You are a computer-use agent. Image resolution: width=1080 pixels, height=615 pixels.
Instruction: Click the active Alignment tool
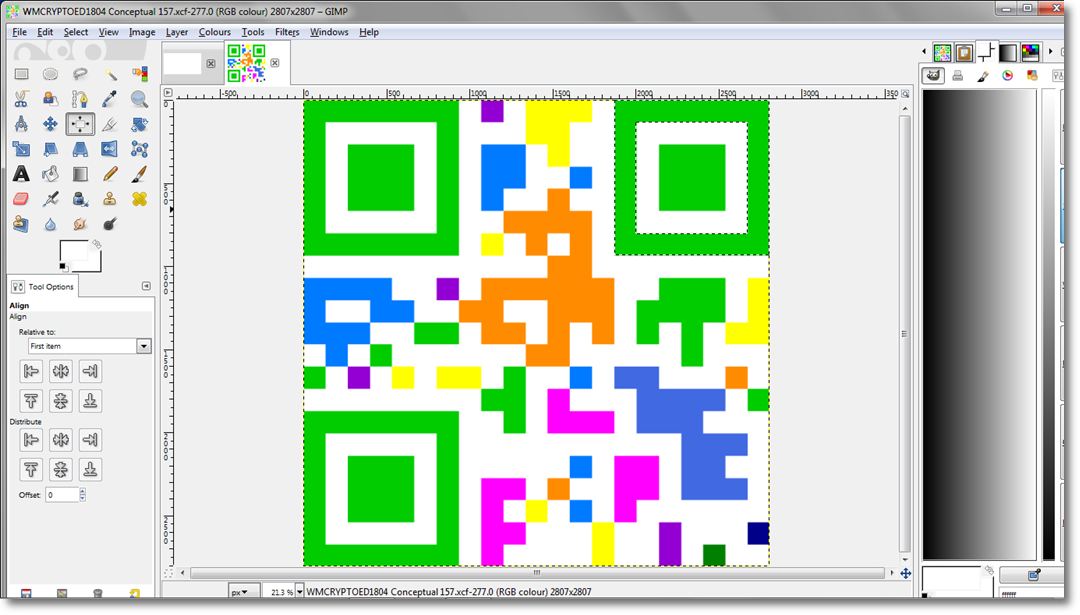(80, 124)
